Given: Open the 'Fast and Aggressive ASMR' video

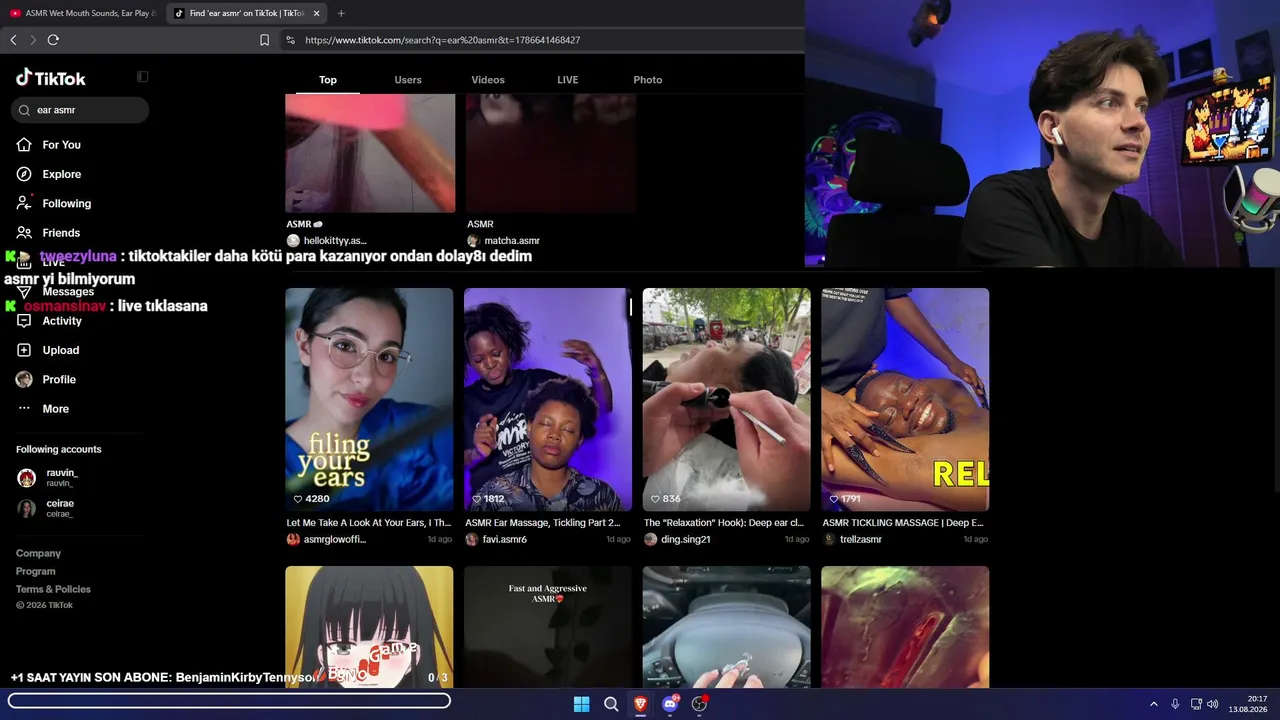Looking at the screenshot, I should pyautogui.click(x=548, y=627).
